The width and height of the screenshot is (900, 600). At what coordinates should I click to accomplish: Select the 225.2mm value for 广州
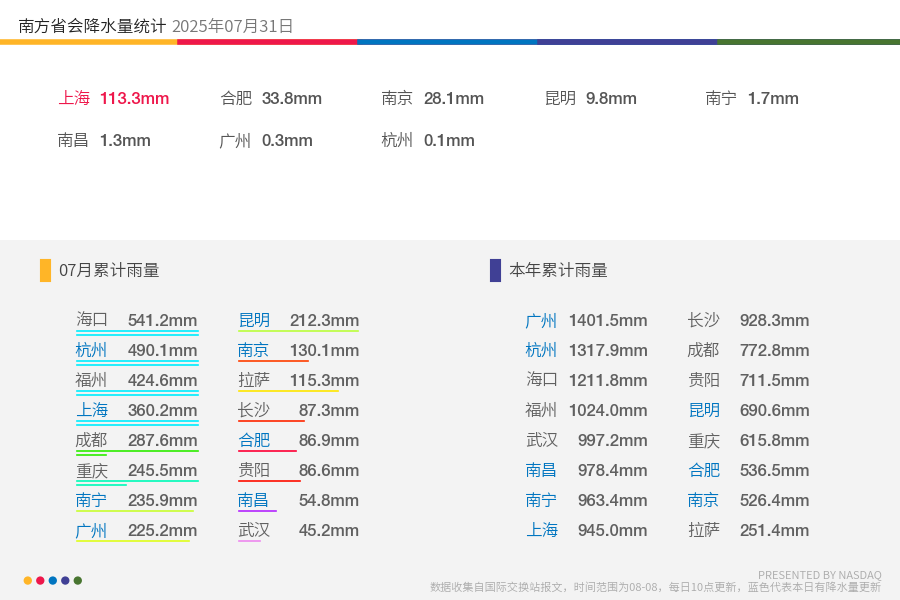(162, 530)
